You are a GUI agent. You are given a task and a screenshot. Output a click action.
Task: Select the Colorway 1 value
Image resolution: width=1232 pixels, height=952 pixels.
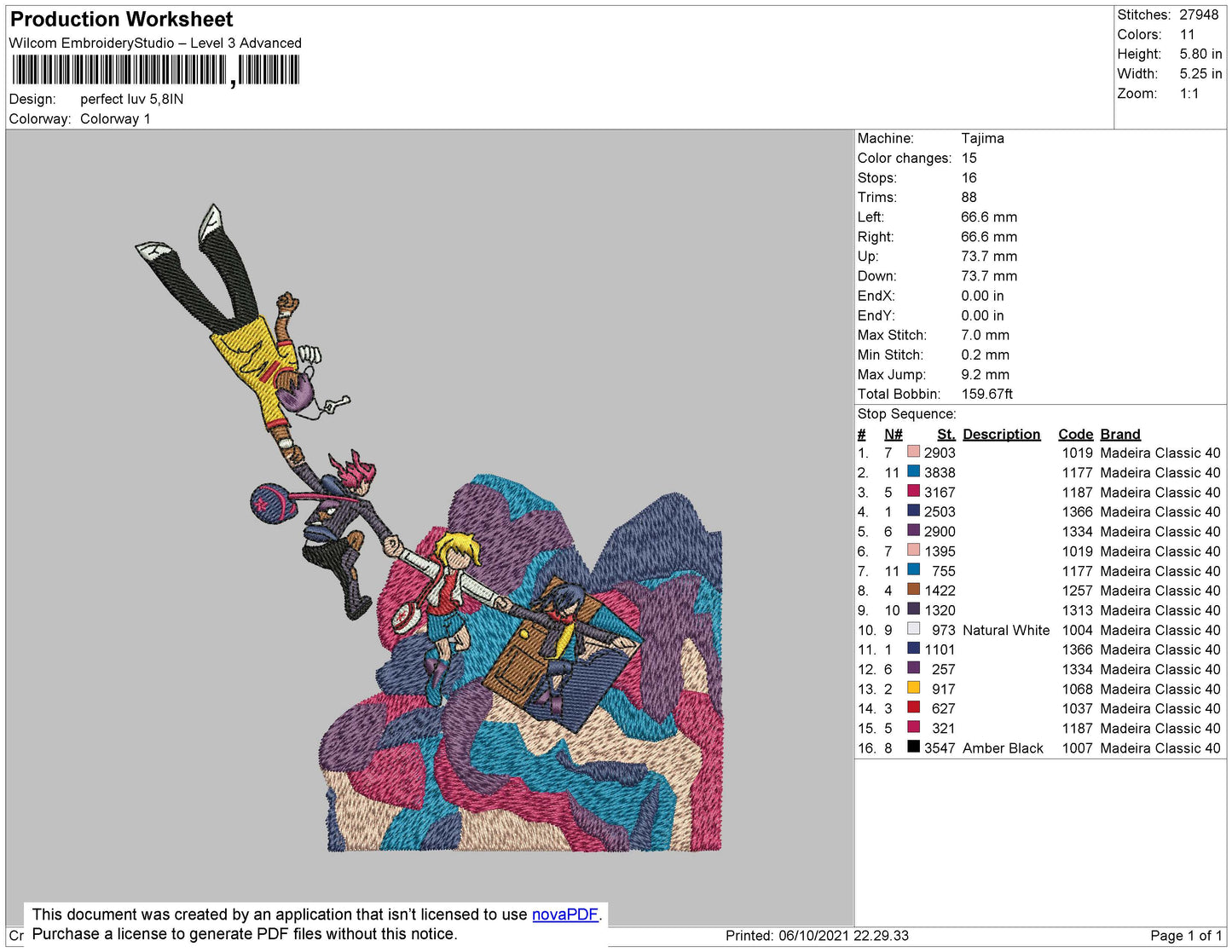[x=115, y=118]
